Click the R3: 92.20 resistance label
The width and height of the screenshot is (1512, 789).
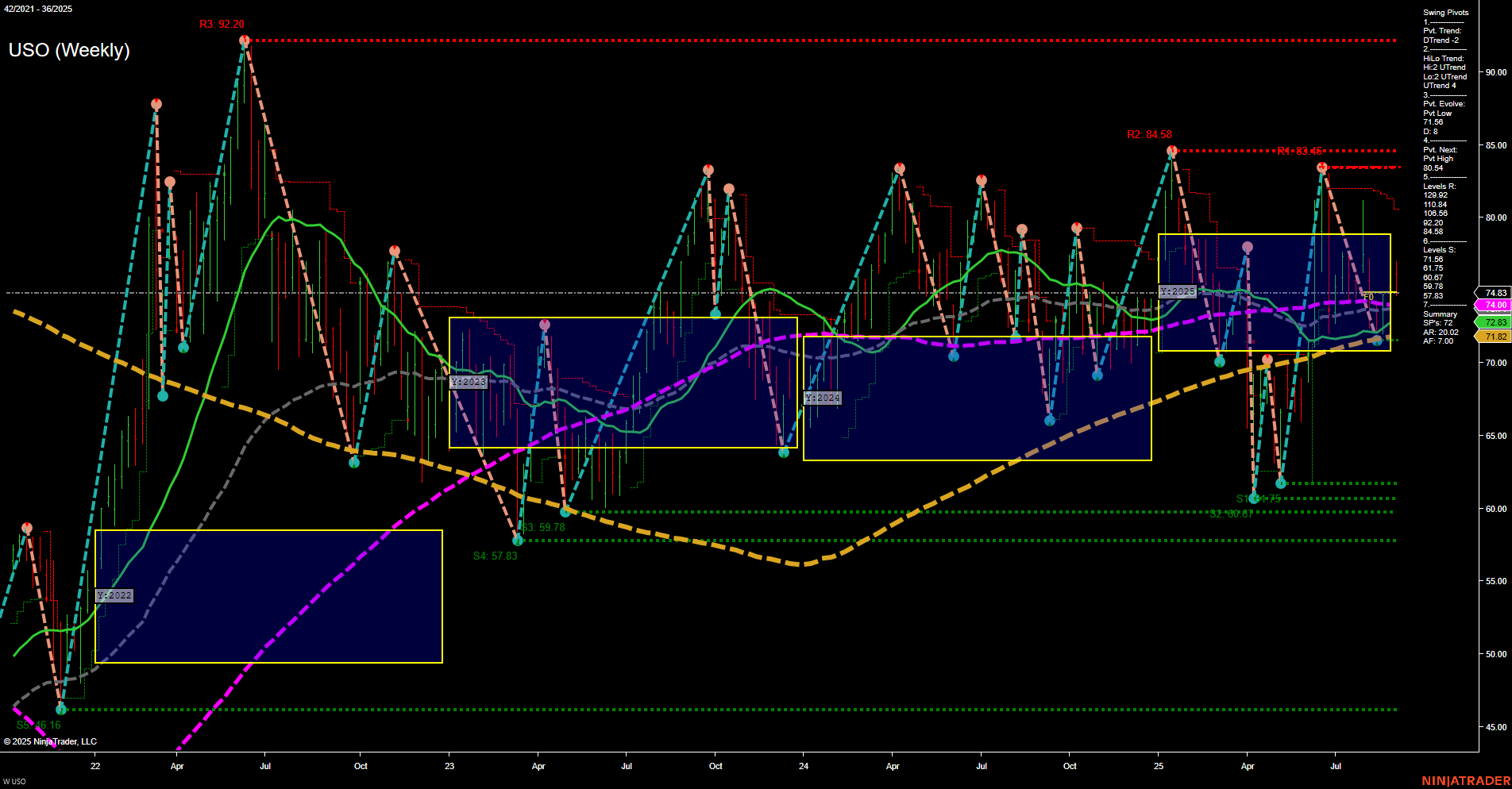click(223, 24)
